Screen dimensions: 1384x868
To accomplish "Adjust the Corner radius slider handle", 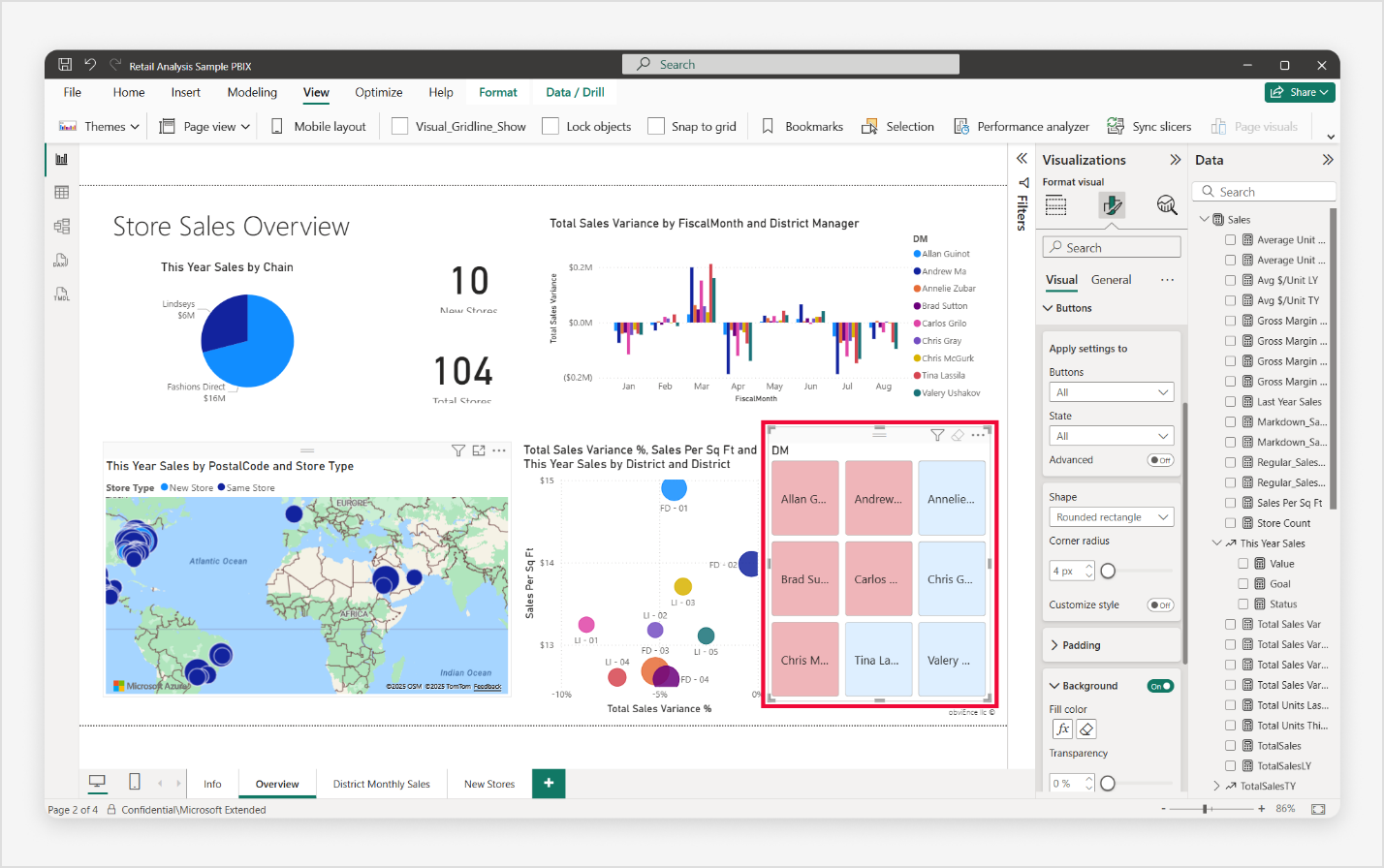I will (x=1108, y=571).
